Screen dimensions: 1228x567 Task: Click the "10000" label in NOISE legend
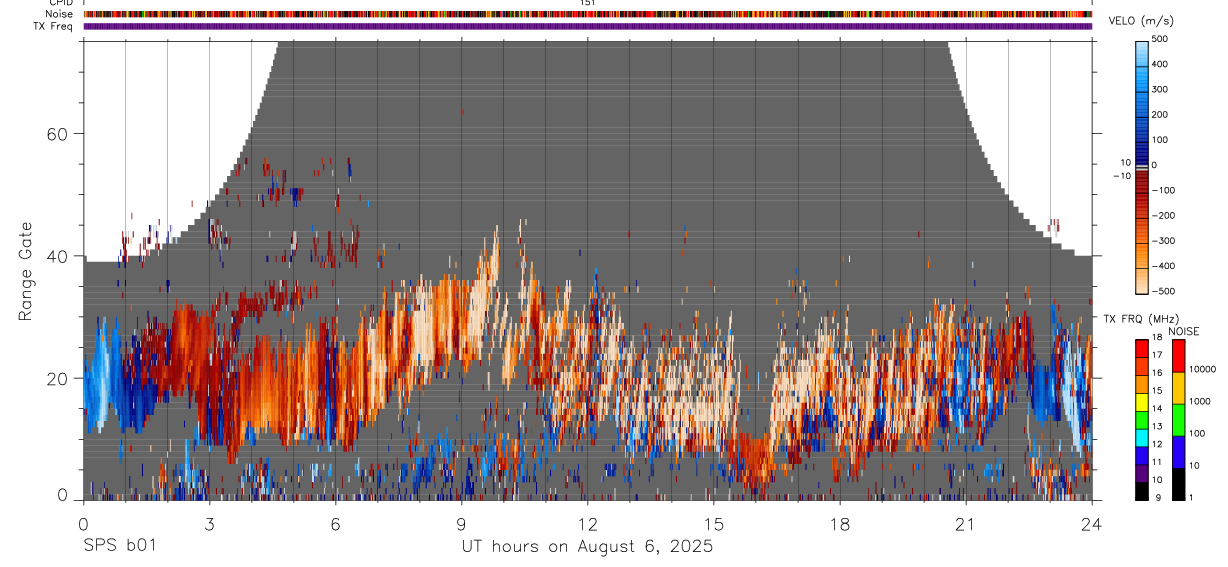point(1203,370)
